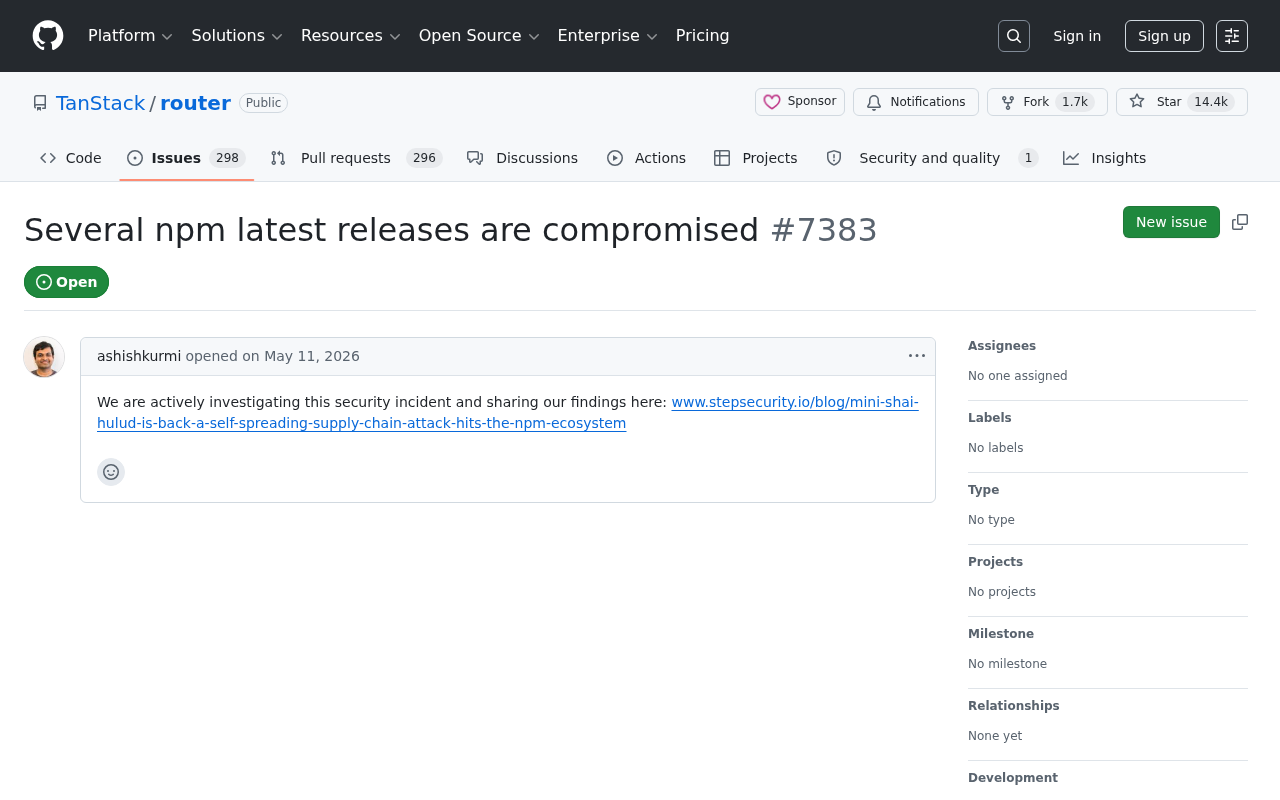This screenshot has width=1280, height=800.
Task: Star the repository
Action: [x=1182, y=102]
